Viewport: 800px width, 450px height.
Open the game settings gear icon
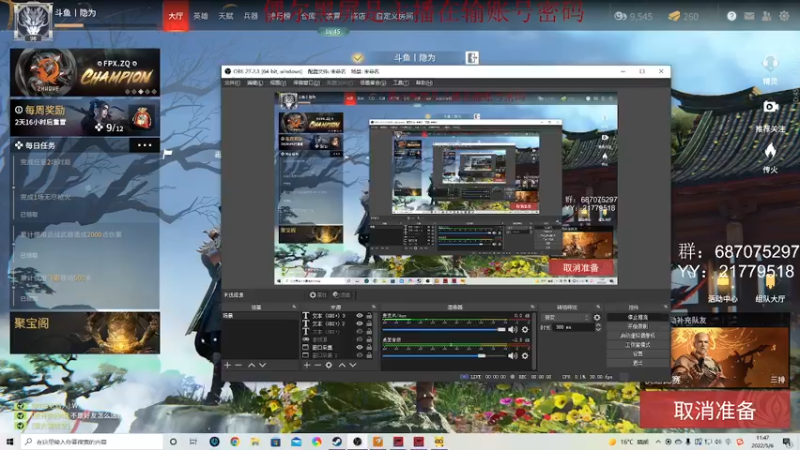(784, 16)
